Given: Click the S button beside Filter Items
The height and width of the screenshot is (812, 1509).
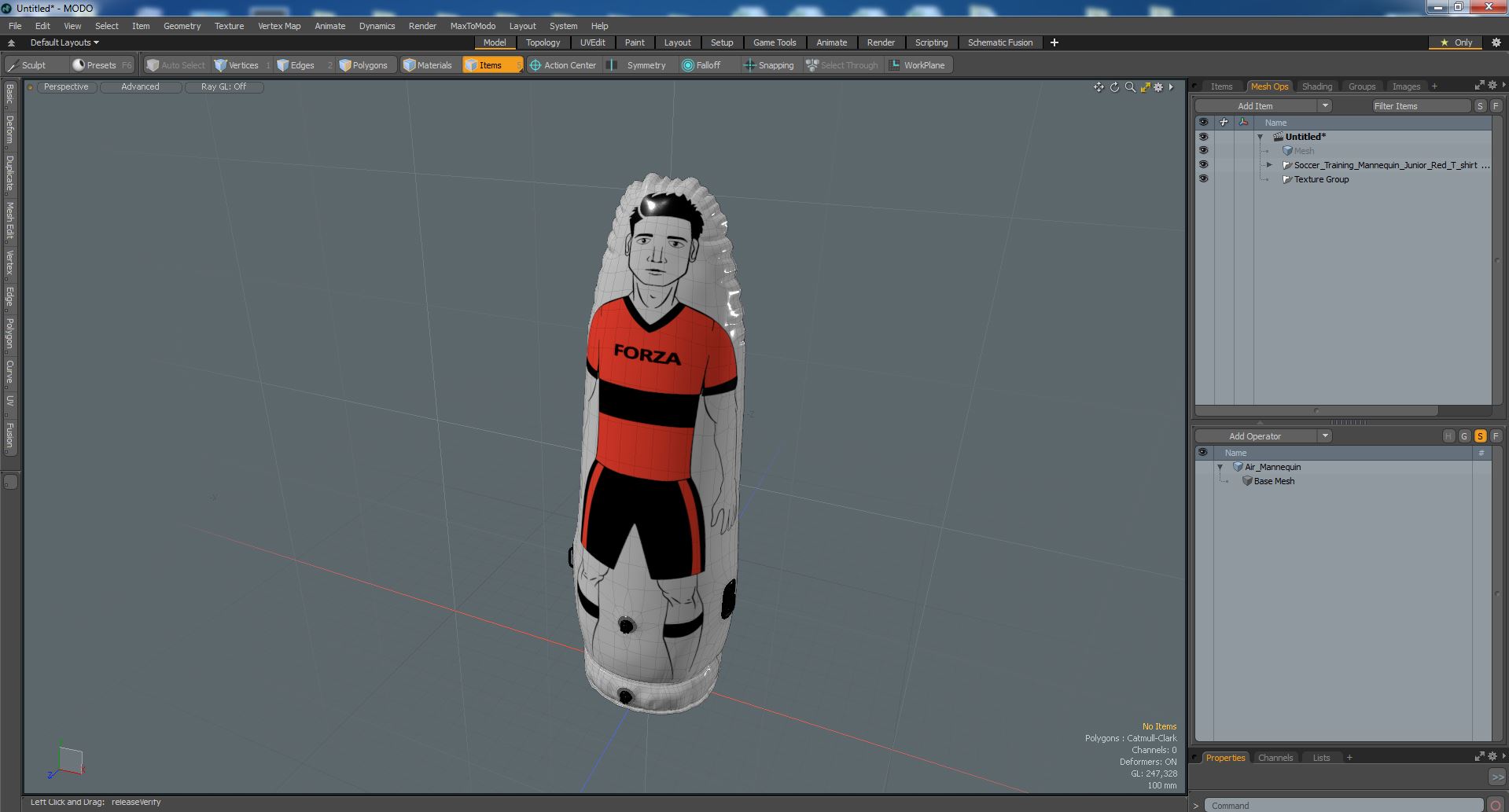Looking at the screenshot, I should pos(1480,106).
